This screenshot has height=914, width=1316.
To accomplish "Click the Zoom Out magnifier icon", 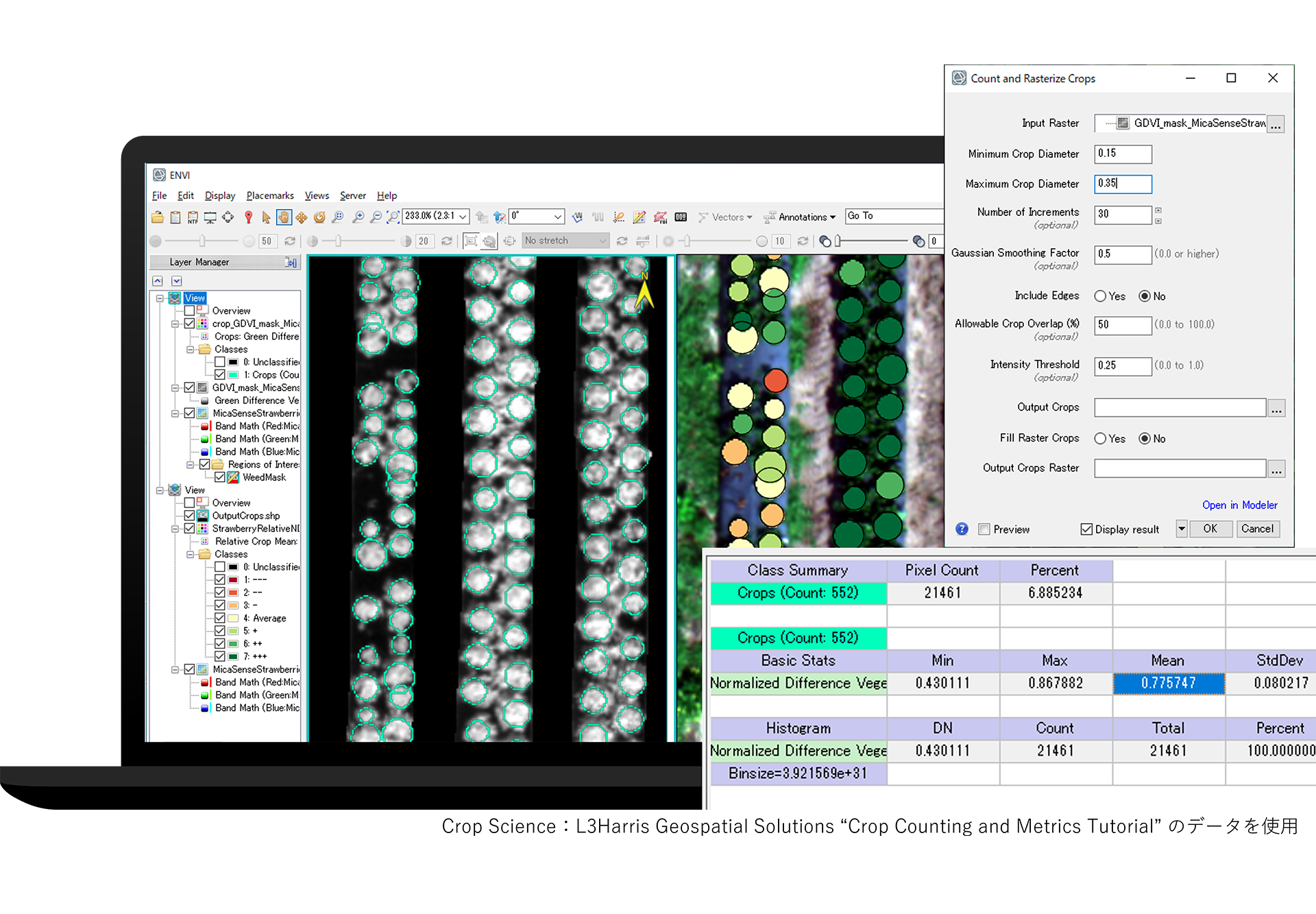I will tap(376, 217).
